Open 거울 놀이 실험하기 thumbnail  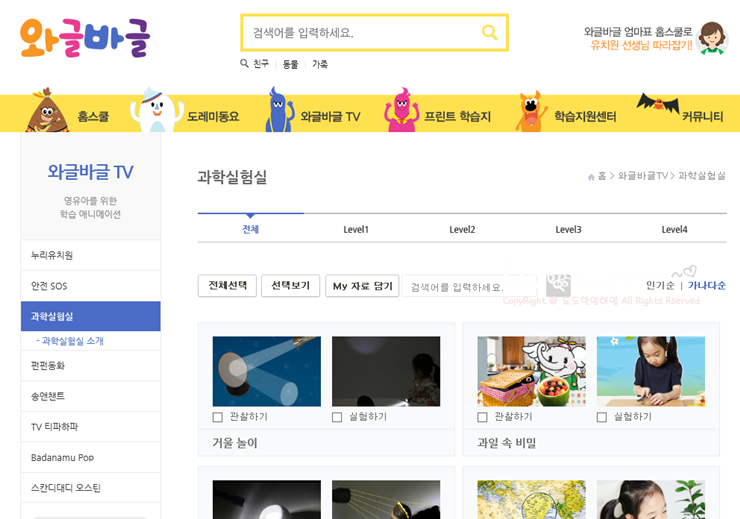386,371
